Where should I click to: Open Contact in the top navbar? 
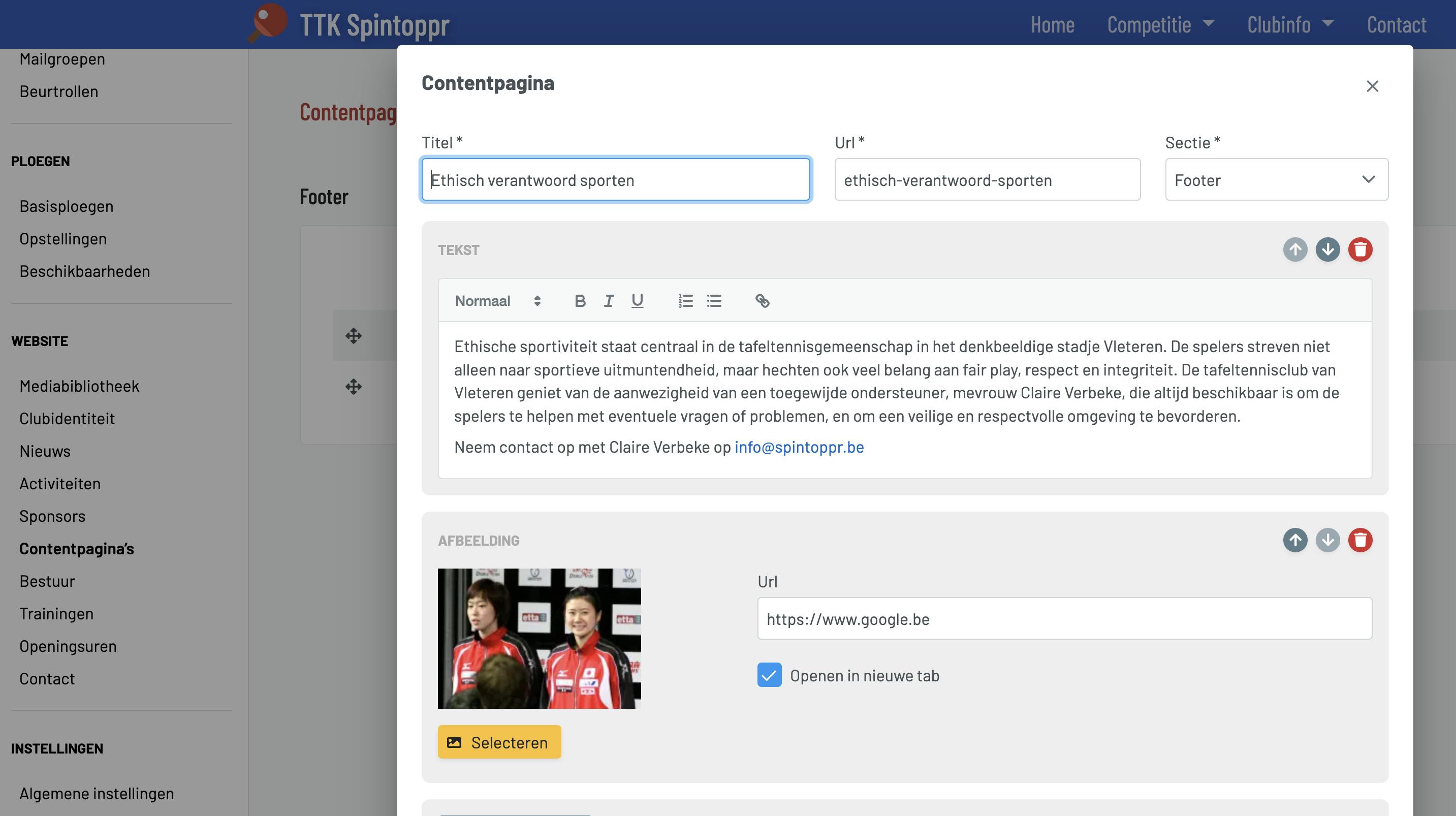(x=1397, y=24)
